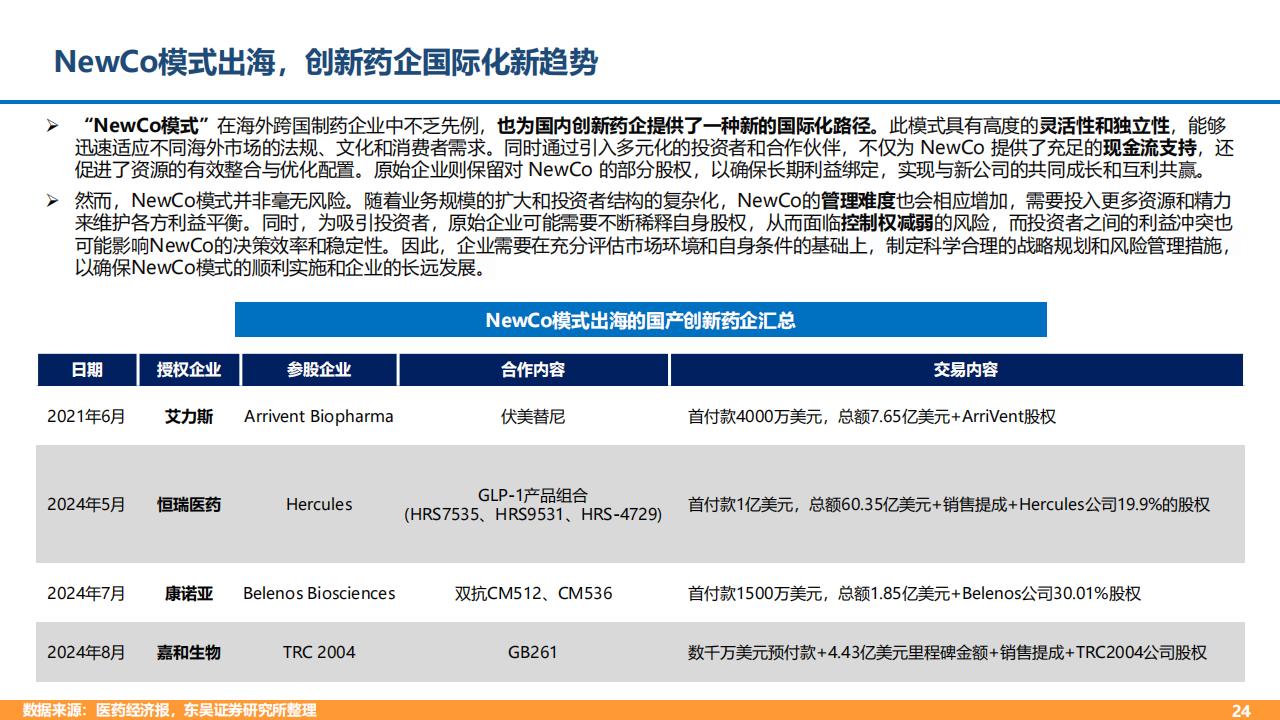Screen dimensions: 1280x720
Task: Select the cell 'TRC 2004'
Action: tap(319, 652)
